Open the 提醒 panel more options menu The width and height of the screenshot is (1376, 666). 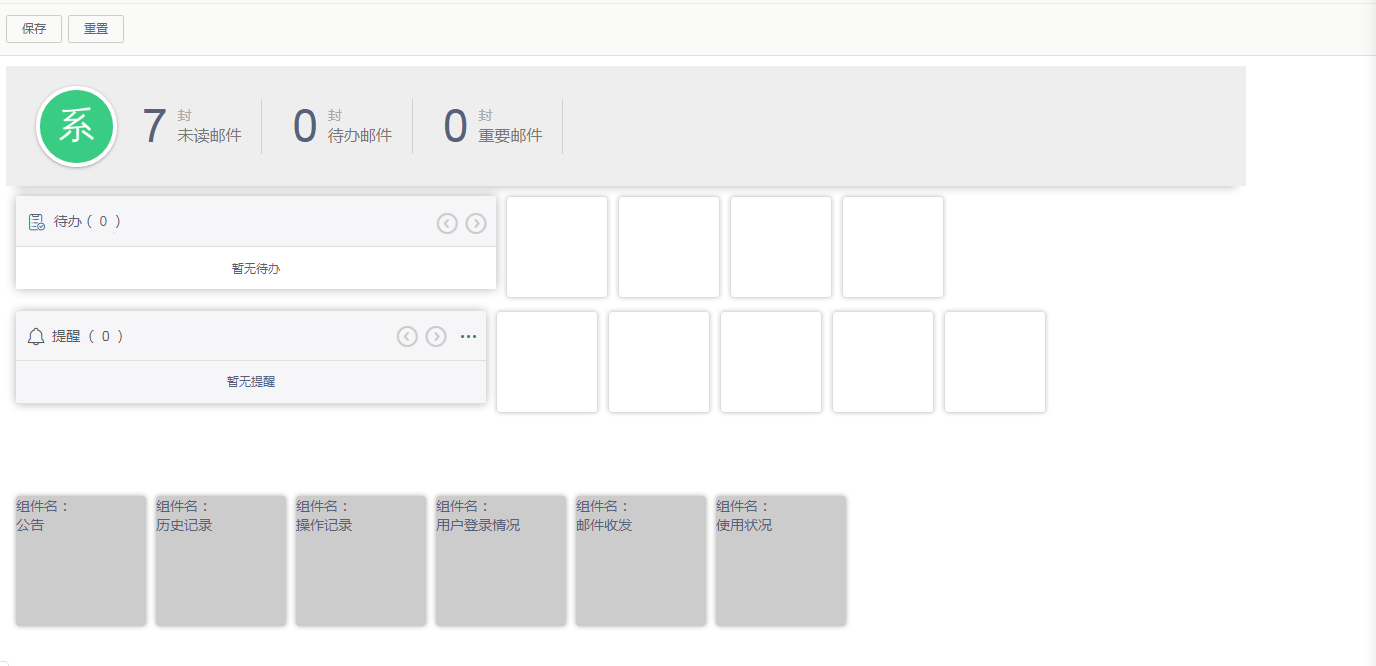468,337
